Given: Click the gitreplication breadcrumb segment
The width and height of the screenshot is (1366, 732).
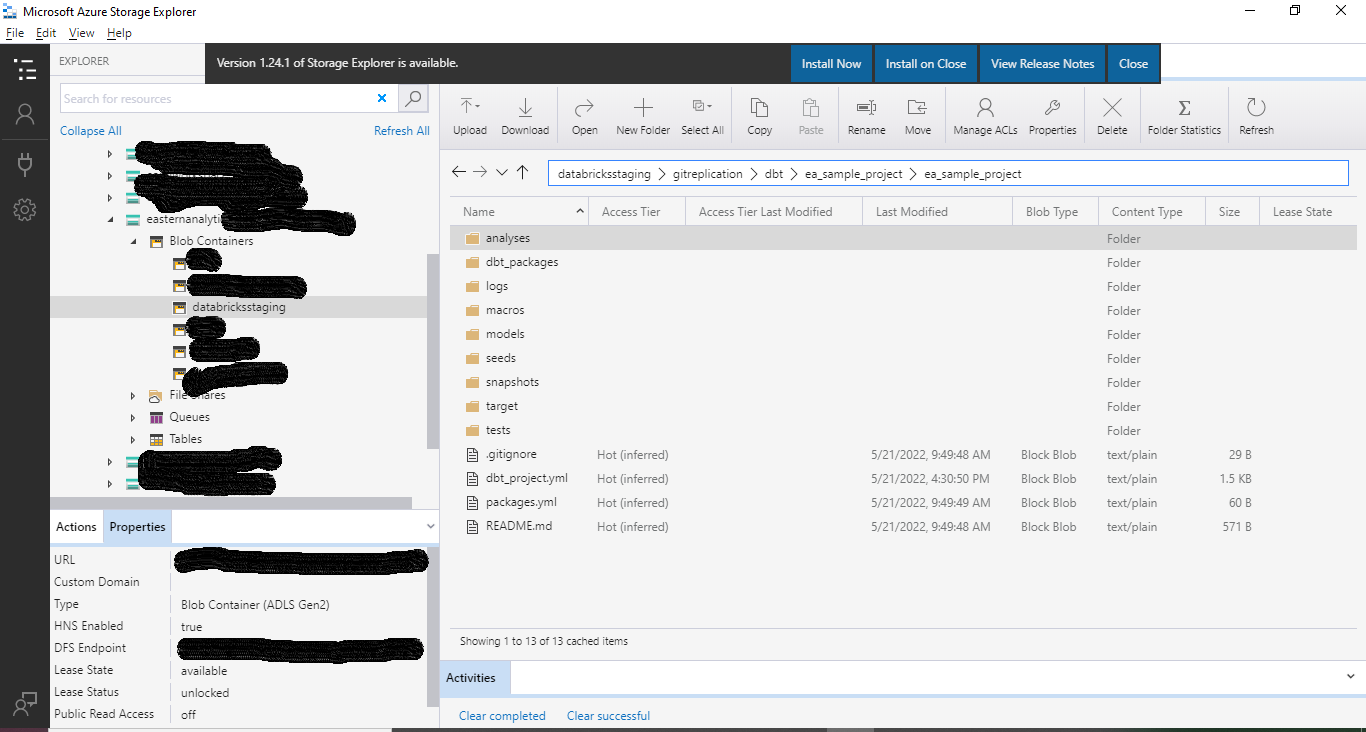Looking at the screenshot, I should tap(708, 174).
